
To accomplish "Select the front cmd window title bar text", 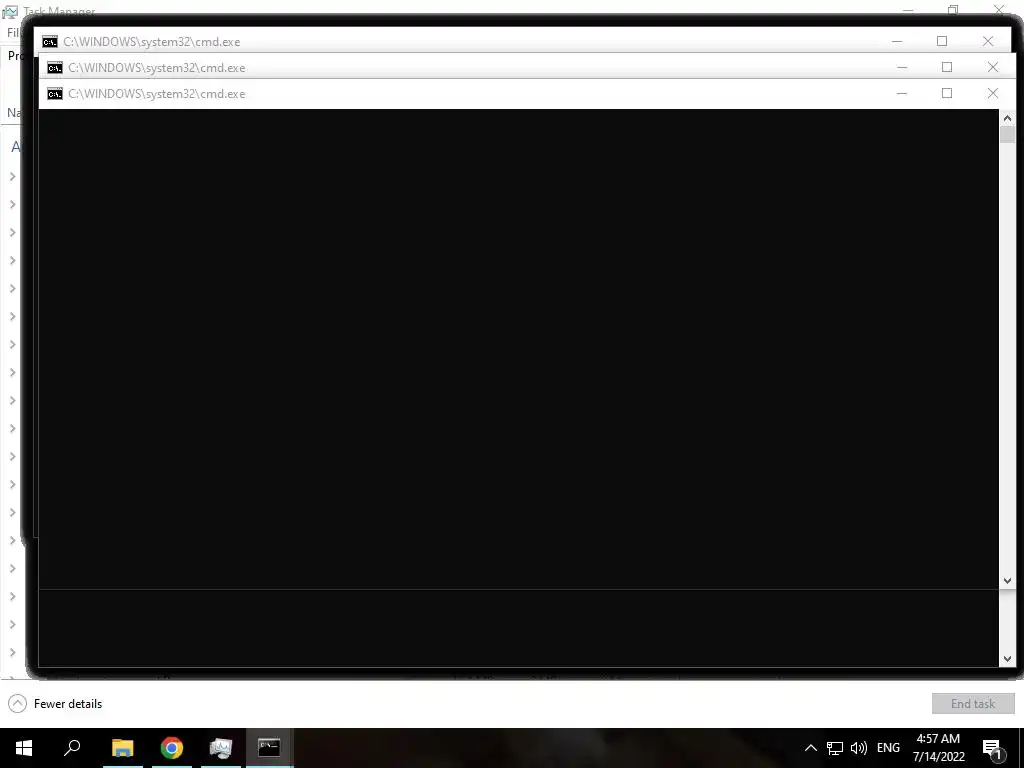I will pyautogui.click(x=157, y=94).
